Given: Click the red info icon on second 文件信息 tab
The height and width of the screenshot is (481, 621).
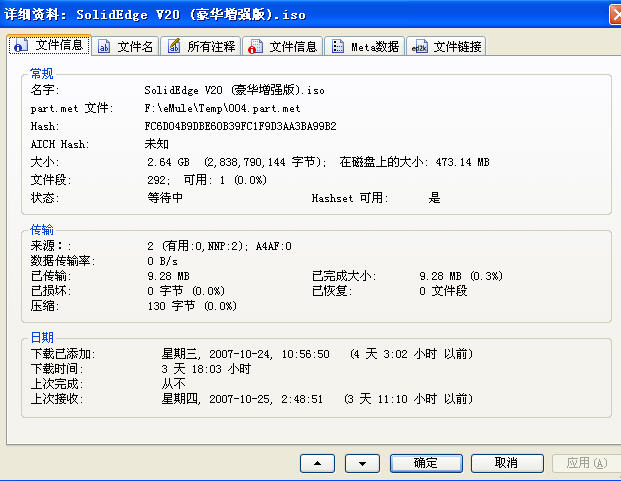Looking at the screenshot, I should click(255, 47).
